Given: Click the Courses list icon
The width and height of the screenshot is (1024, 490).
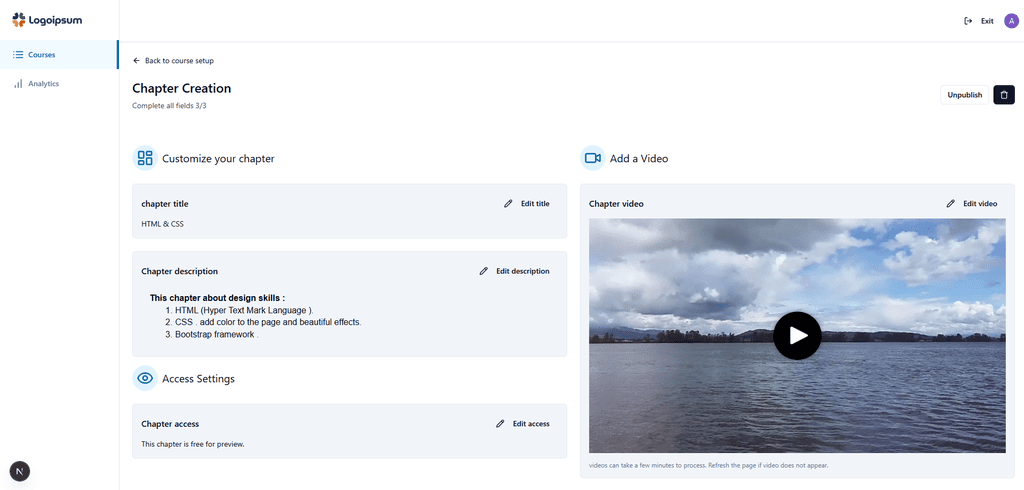Looking at the screenshot, I should [18, 55].
